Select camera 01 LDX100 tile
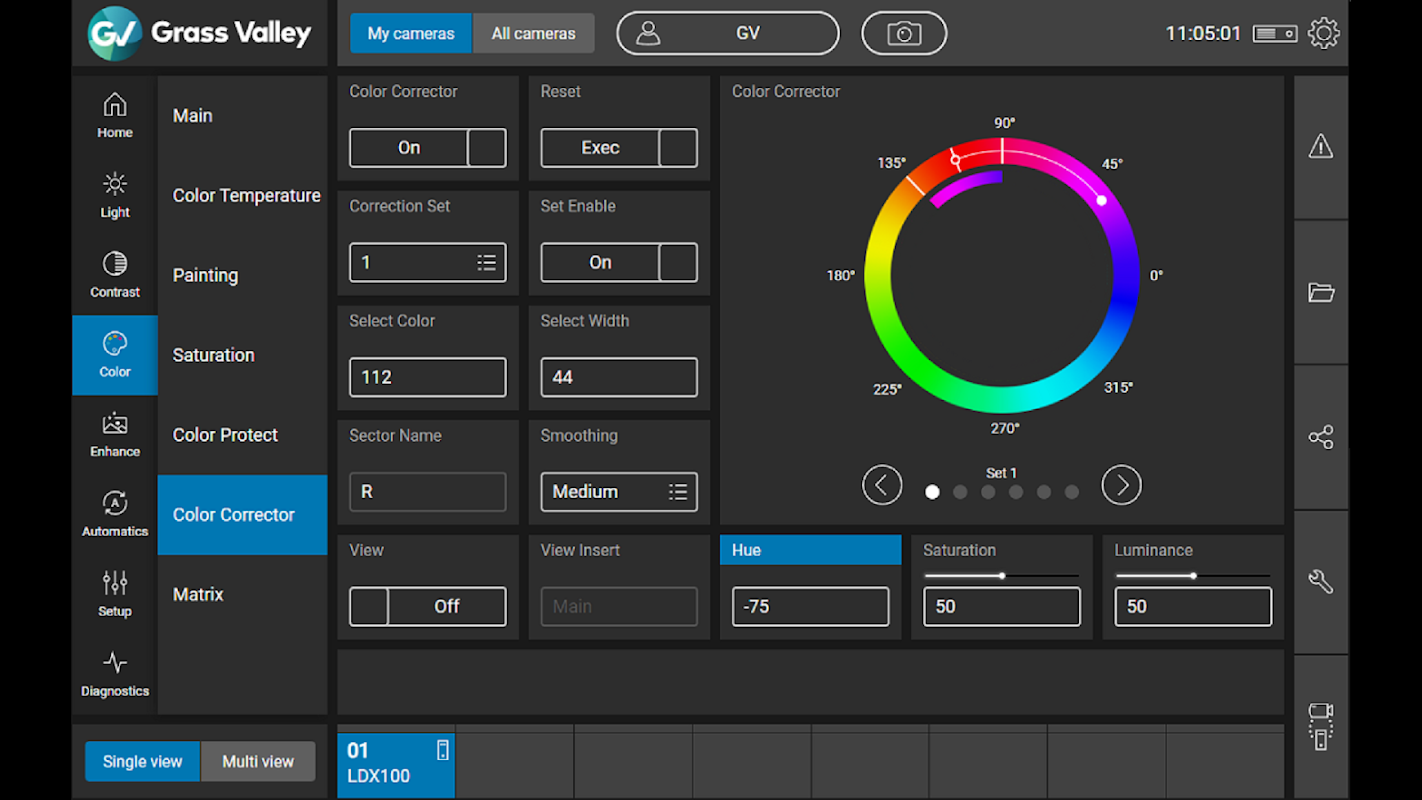1422x800 pixels. 396,765
